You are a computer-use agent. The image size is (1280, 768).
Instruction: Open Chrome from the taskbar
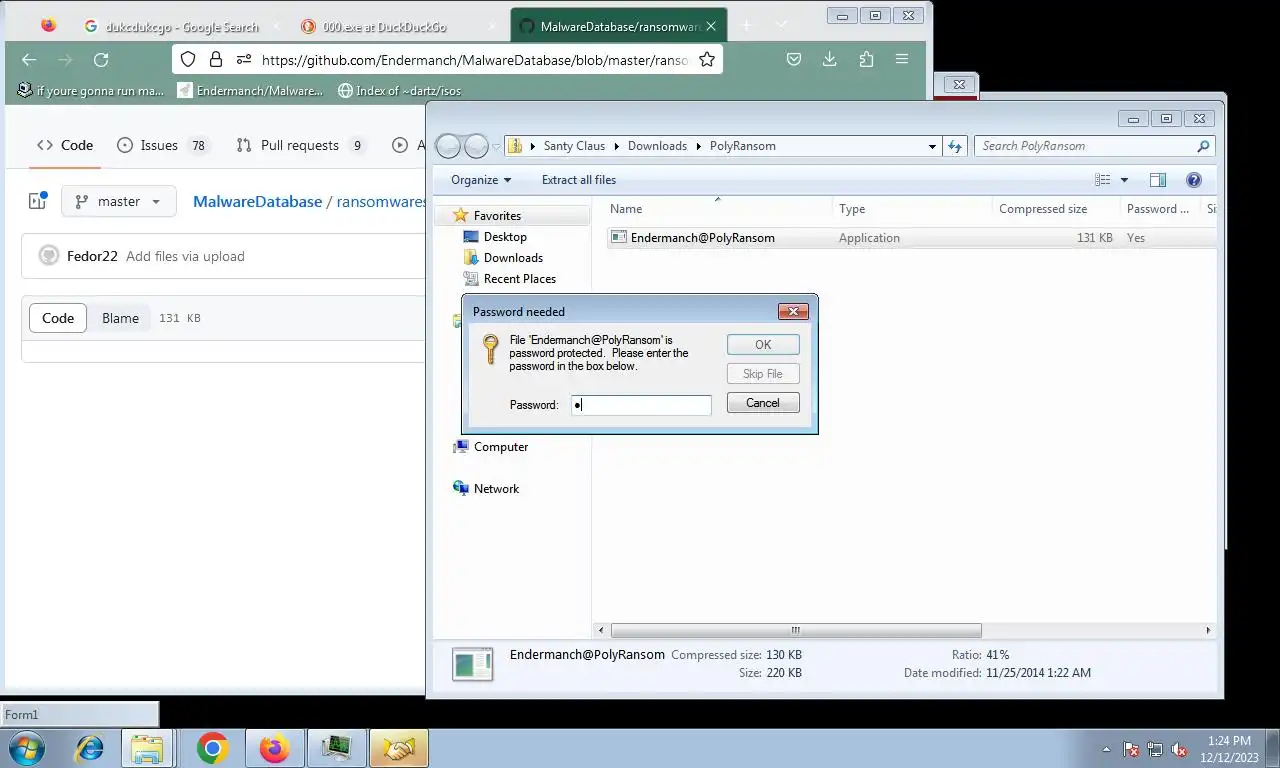coord(212,748)
